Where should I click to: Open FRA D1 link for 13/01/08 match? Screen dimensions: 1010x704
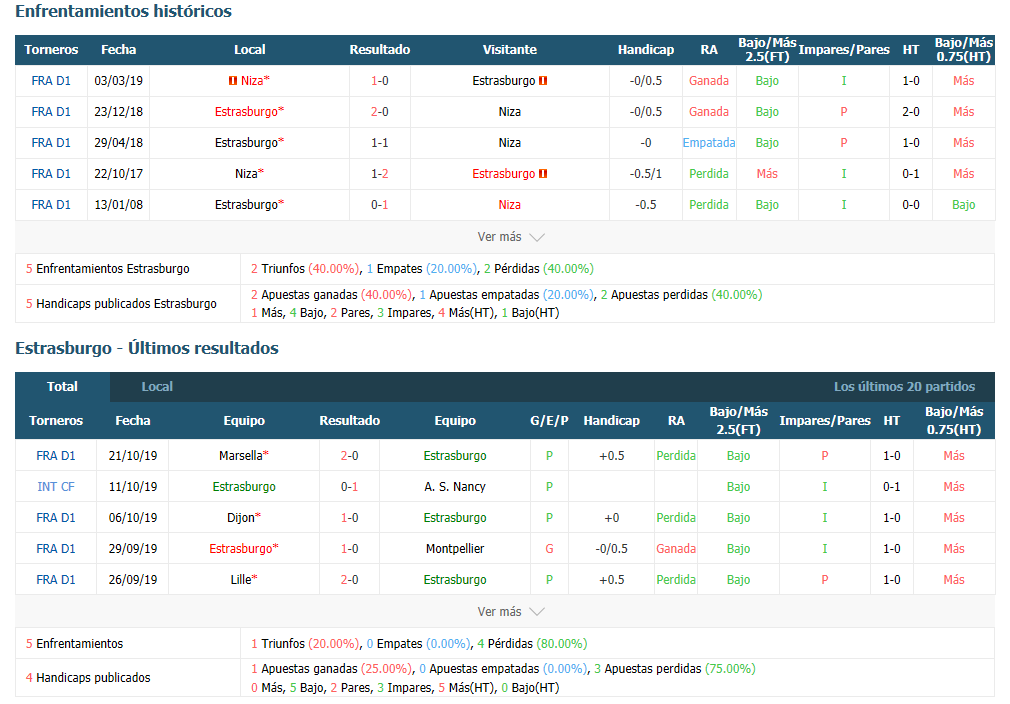click(51, 204)
